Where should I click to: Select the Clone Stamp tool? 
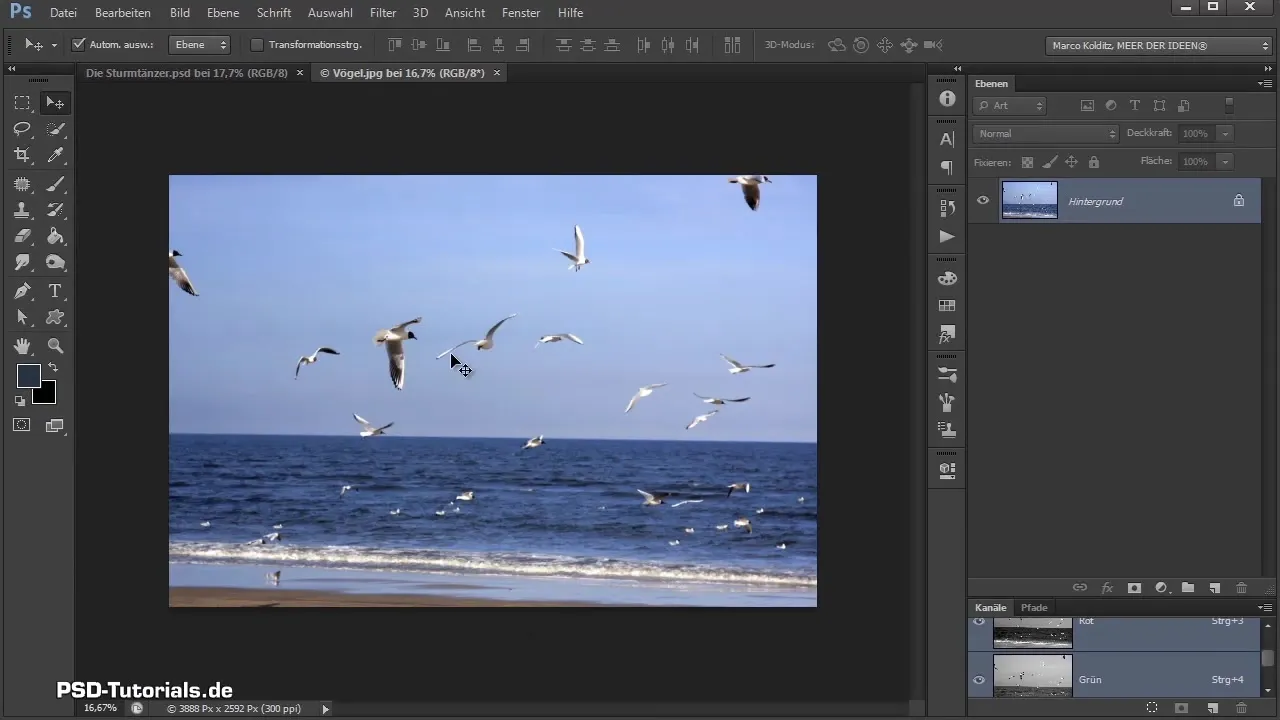[x=22, y=210]
